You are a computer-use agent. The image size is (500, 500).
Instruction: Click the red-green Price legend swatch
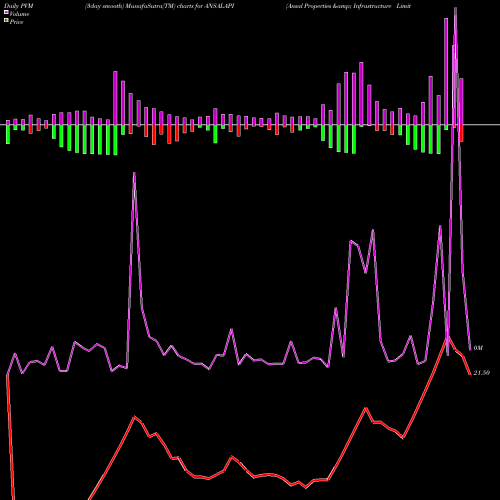point(6,21)
